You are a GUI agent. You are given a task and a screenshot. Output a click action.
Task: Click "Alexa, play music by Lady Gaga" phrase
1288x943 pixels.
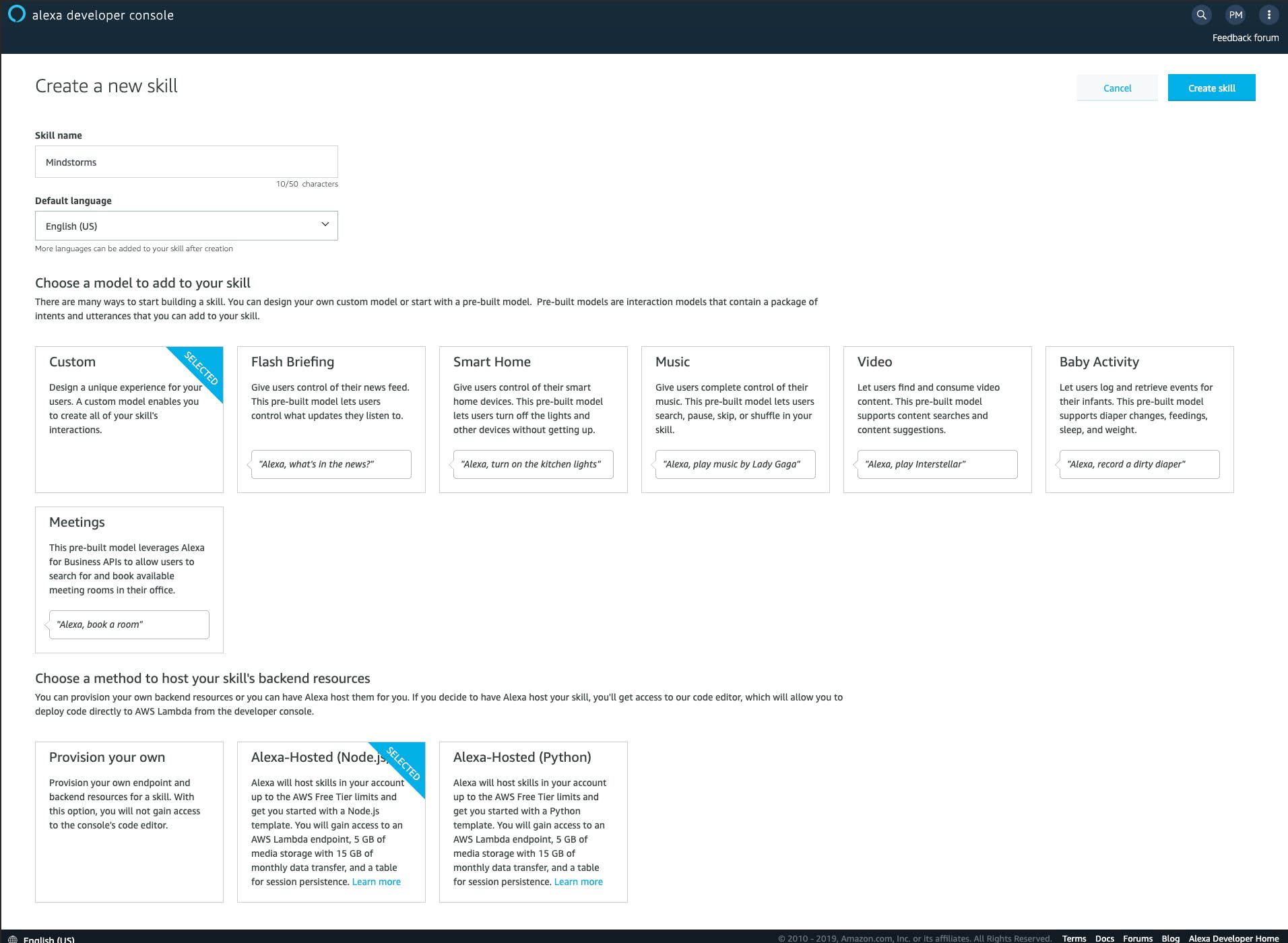coord(736,464)
